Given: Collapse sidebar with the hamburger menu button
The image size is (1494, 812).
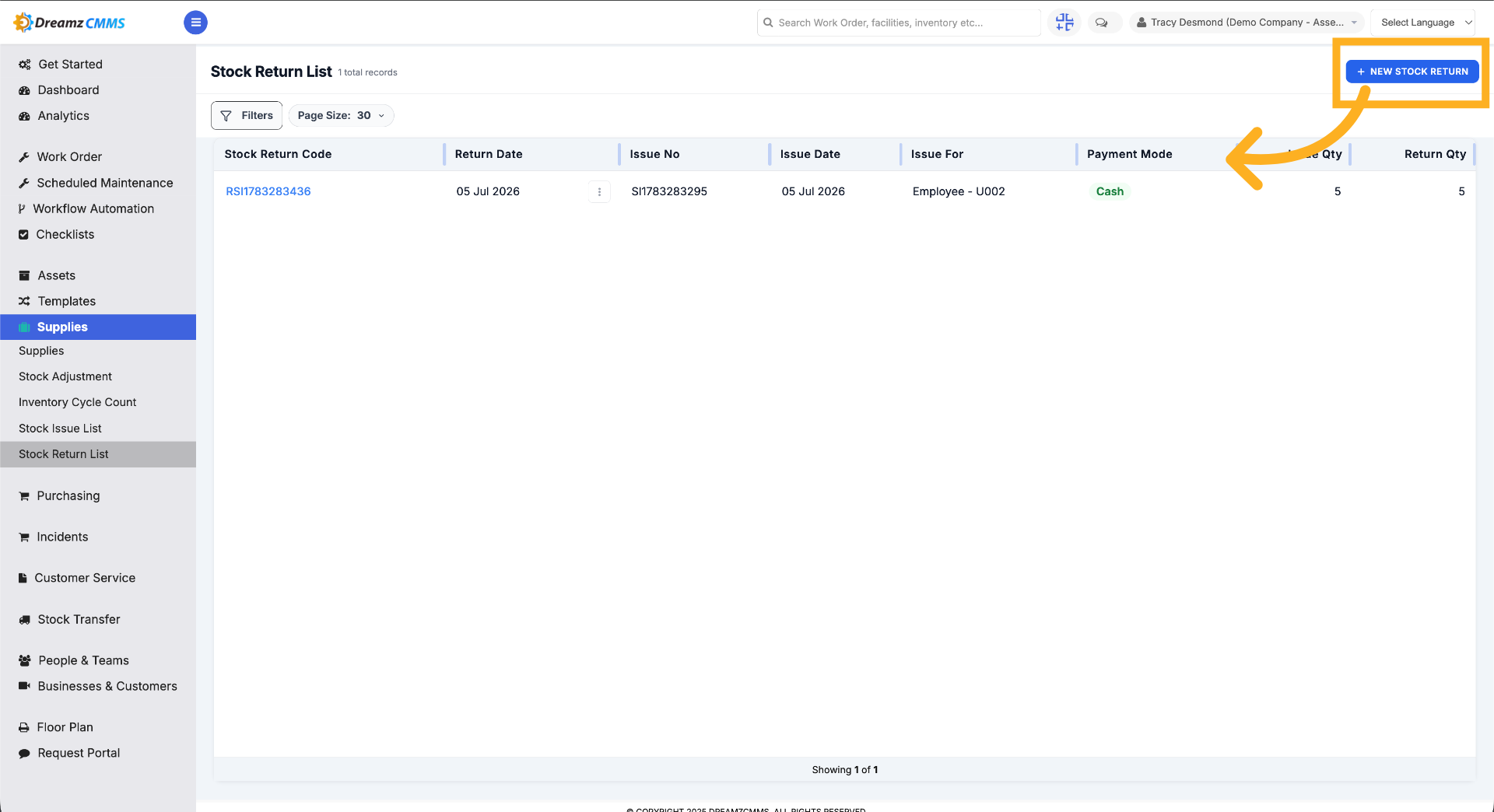Looking at the screenshot, I should pyautogui.click(x=195, y=23).
